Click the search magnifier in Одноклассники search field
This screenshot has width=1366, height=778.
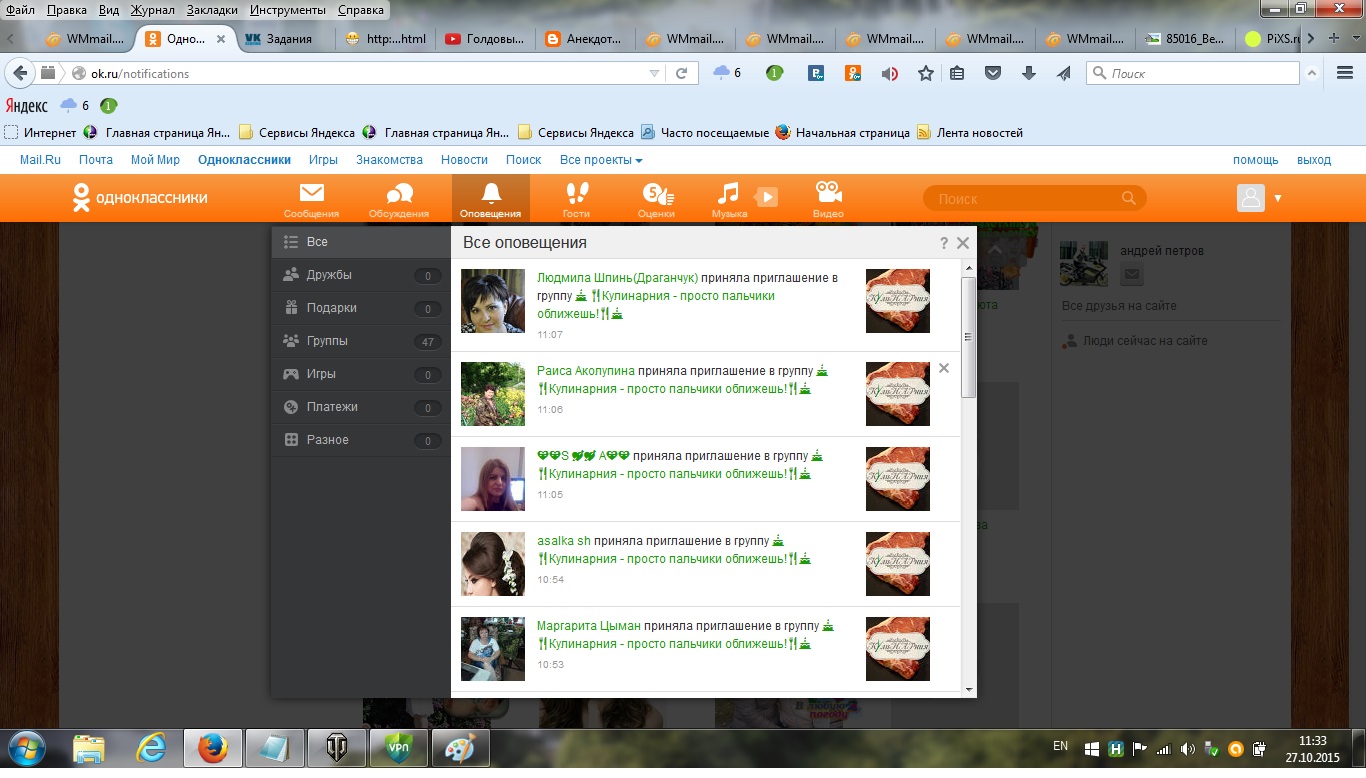(x=1129, y=198)
